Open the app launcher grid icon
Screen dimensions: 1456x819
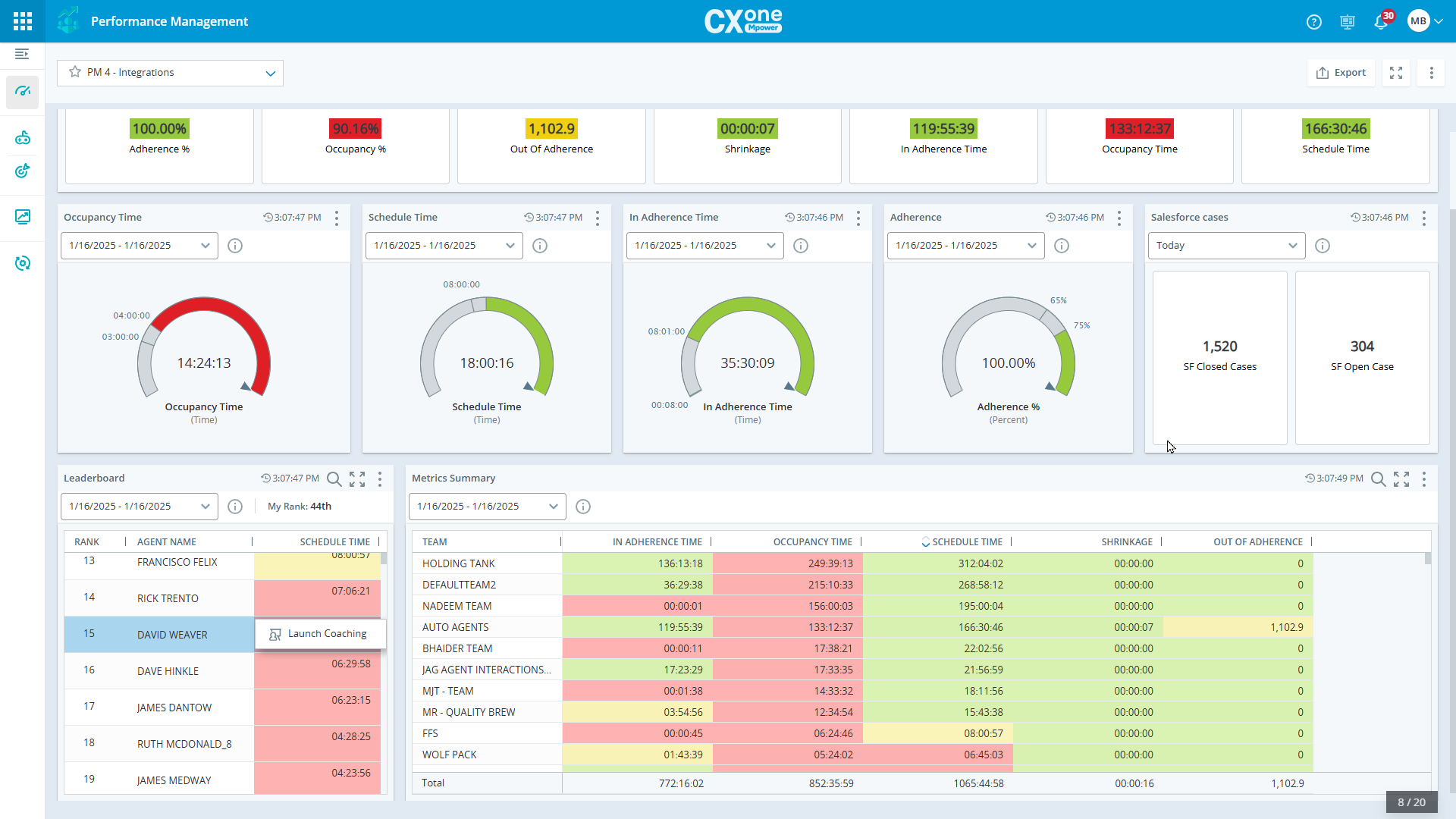(x=22, y=20)
